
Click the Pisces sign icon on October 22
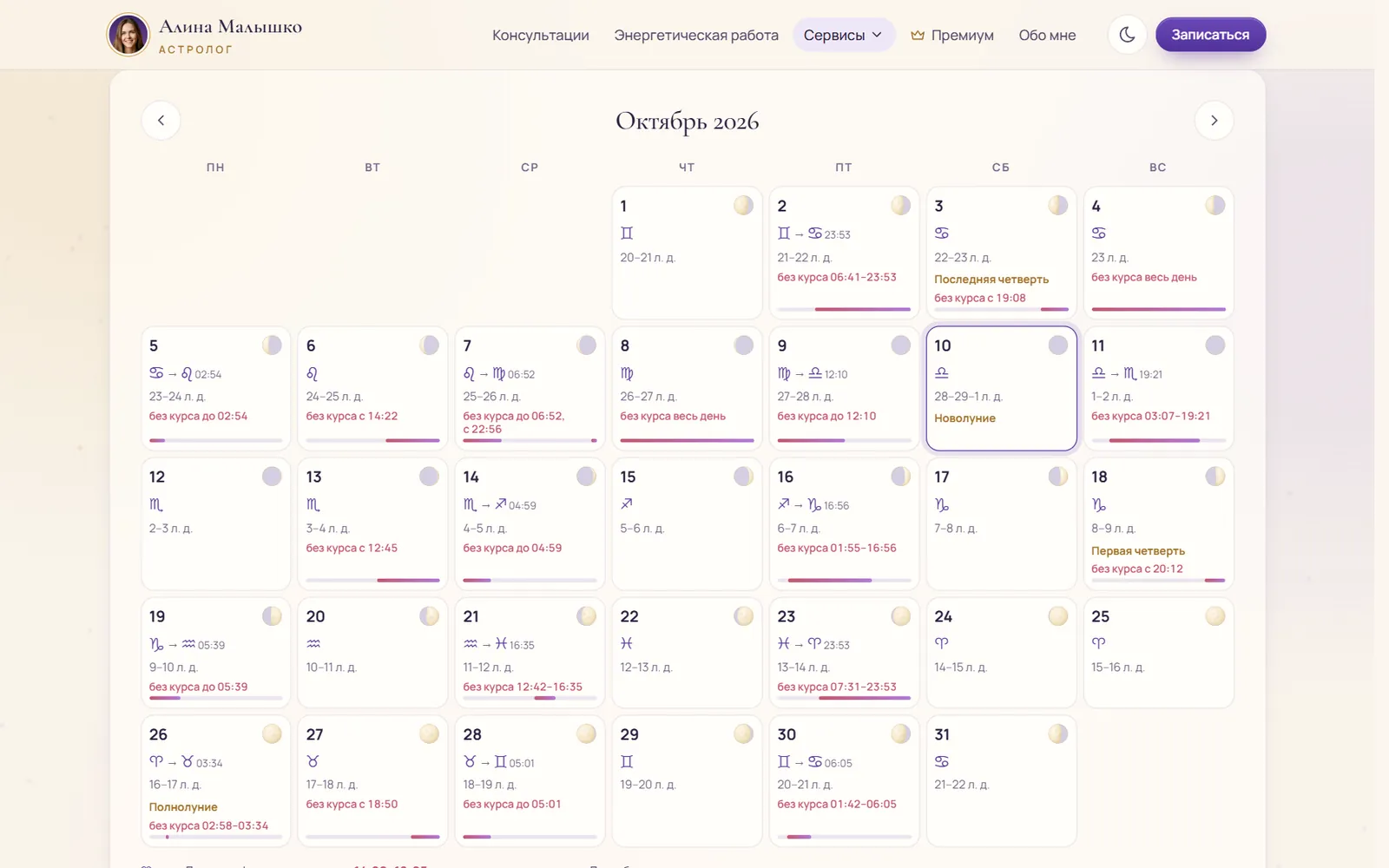[x=627, y=643]
